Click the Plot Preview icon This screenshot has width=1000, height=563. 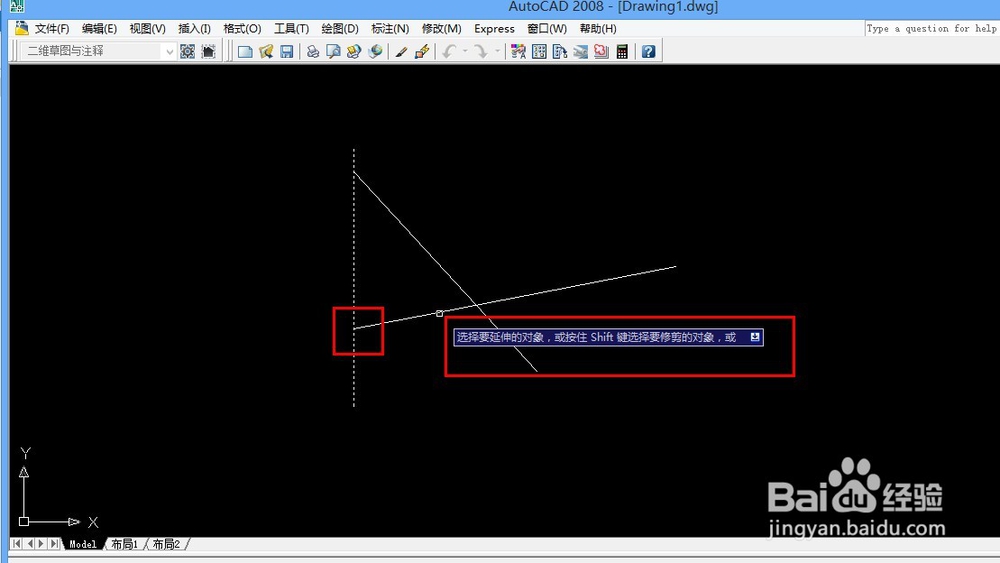click(x=333, y=52)
